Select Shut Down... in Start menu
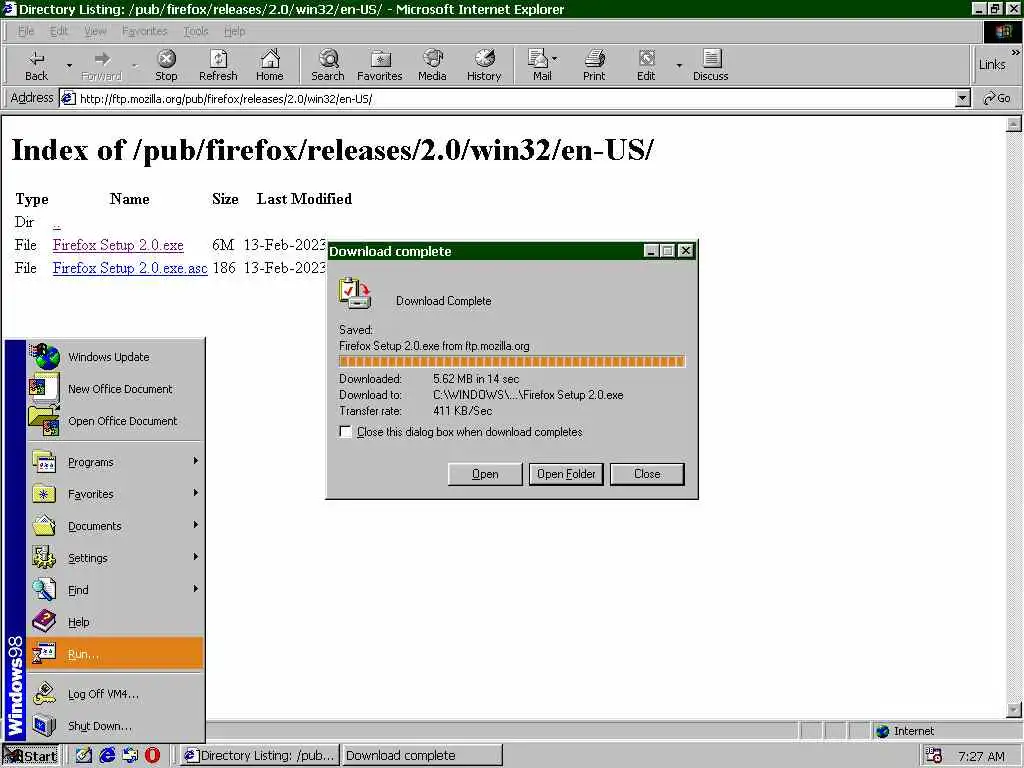The width and height of the screenshot is (1024, 768). pos(115,726)
